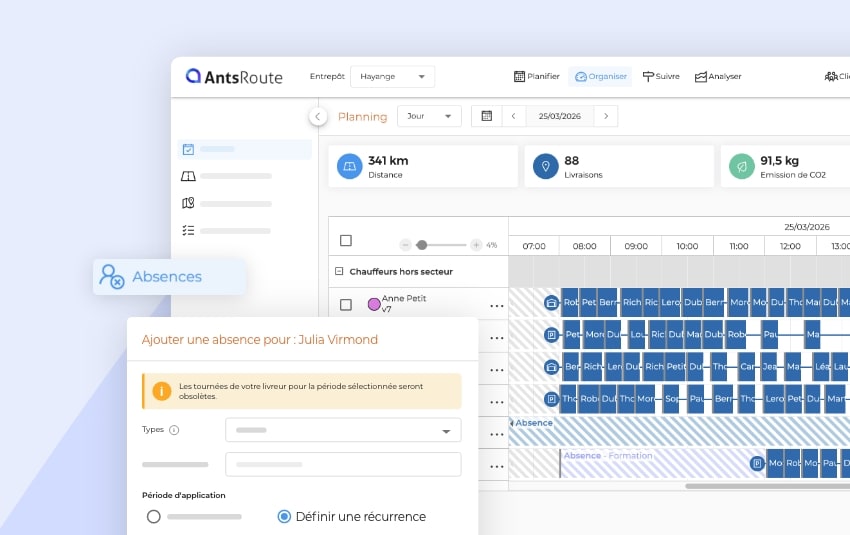Expand the Types dropdown in absence form
This screenshot has width=850, height=535.
tap(445, 431)
